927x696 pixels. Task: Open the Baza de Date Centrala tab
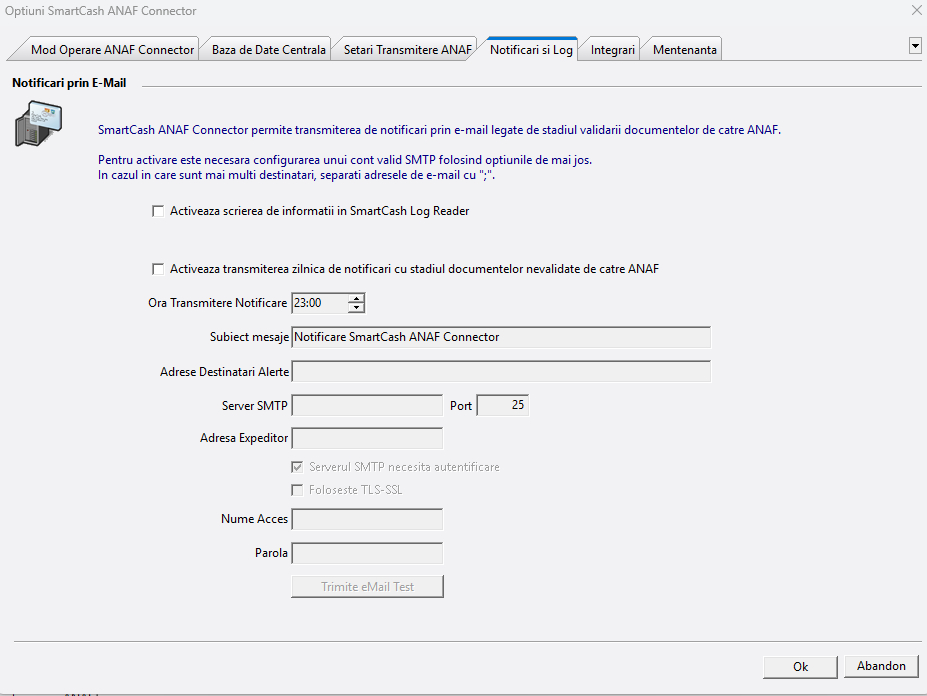tap(268, 50)
